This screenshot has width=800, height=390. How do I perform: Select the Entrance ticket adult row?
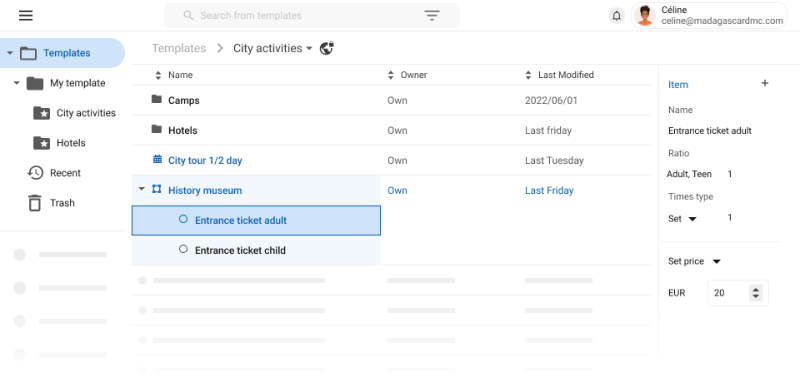tap(256, 221)
